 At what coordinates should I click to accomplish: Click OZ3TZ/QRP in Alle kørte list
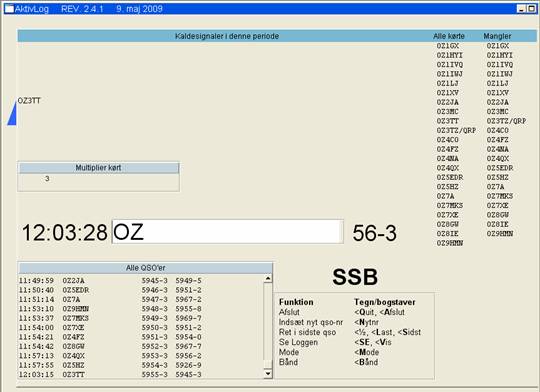click(456, 130)
